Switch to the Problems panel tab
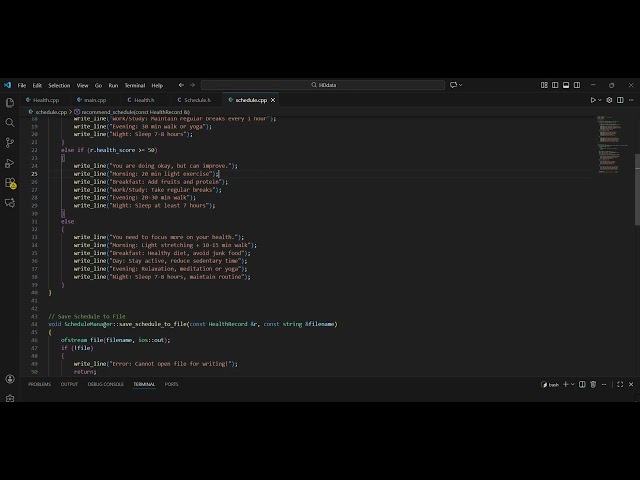The width and height of the screenshot is (640, 480). pyautogui.click(x=40, y=384)
